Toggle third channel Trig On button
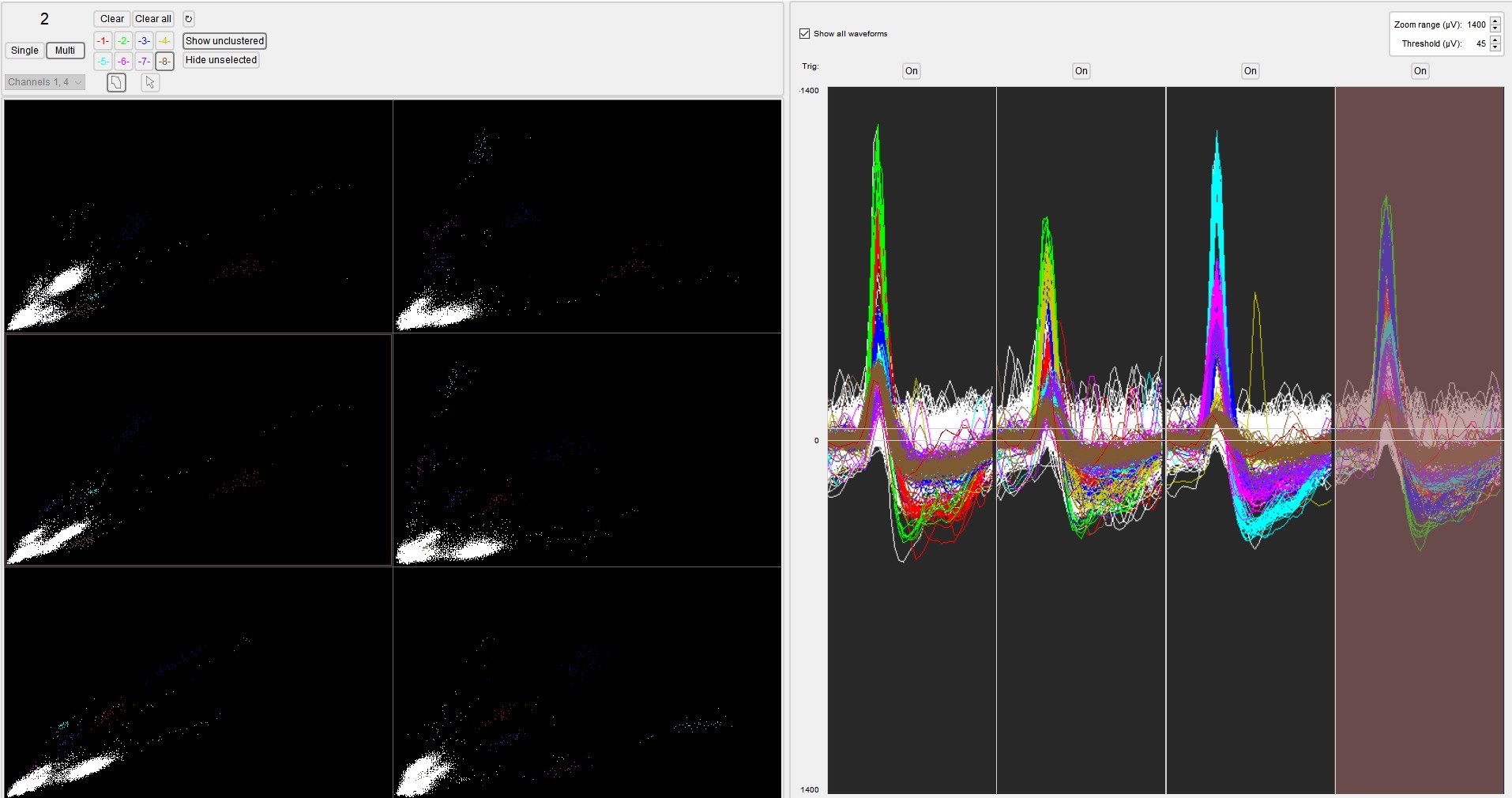1512x798 pixels. point(1251,71)
